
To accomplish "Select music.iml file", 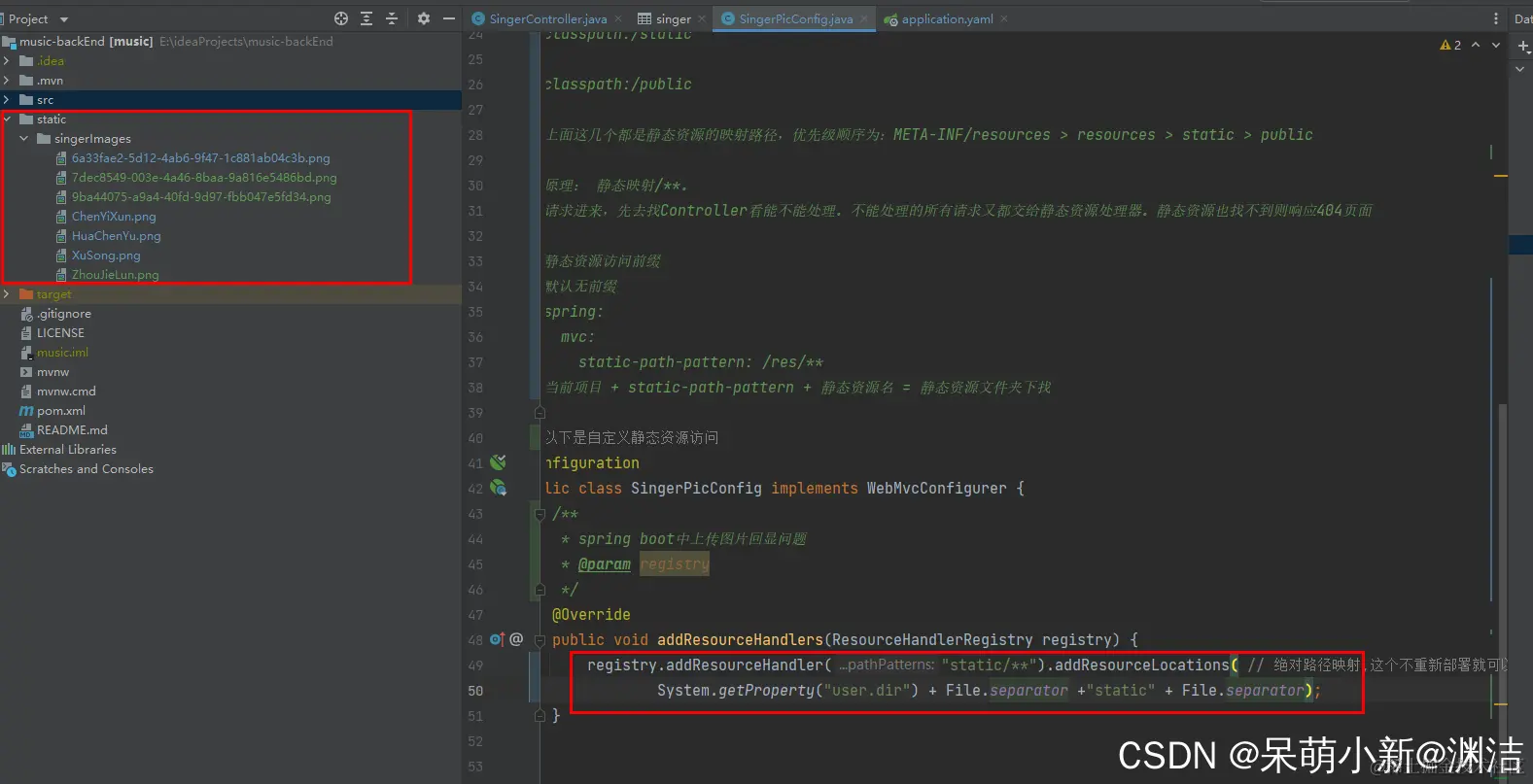I will [62, 352].
